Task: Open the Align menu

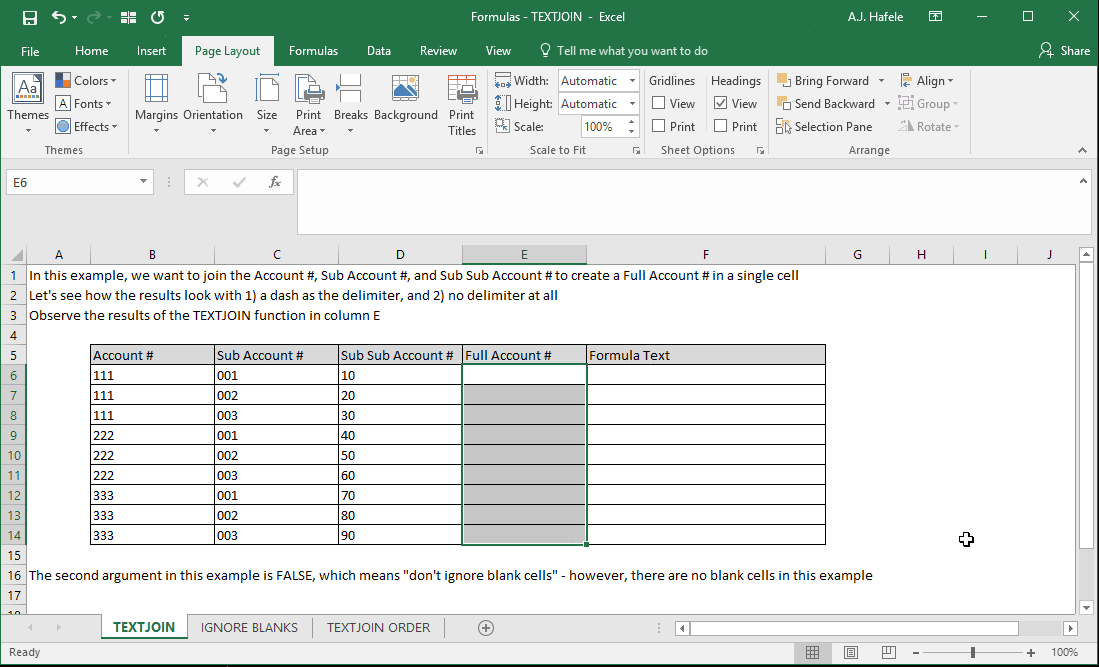Action: 927,81
